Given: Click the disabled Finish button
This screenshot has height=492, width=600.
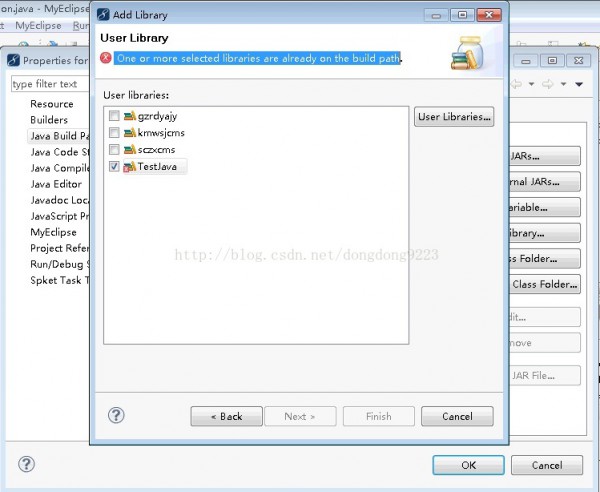Looking at the screenshot, I should tap(378, 416).
